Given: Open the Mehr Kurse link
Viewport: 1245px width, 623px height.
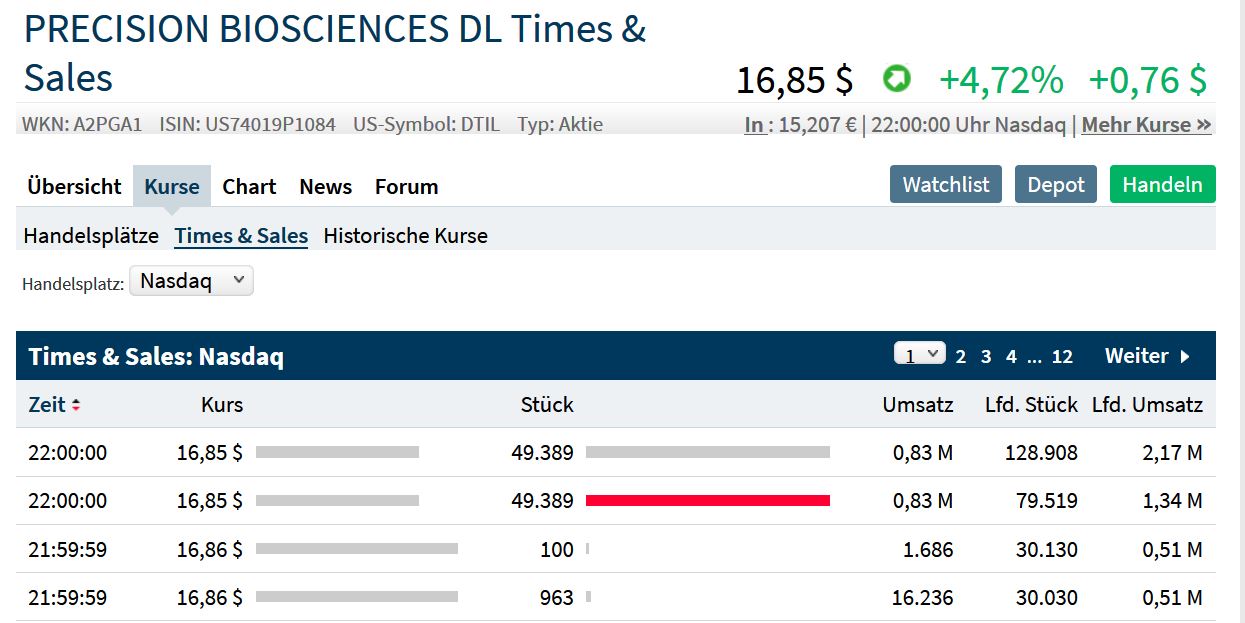Looking at the screenshot, I should [1146, 125].
